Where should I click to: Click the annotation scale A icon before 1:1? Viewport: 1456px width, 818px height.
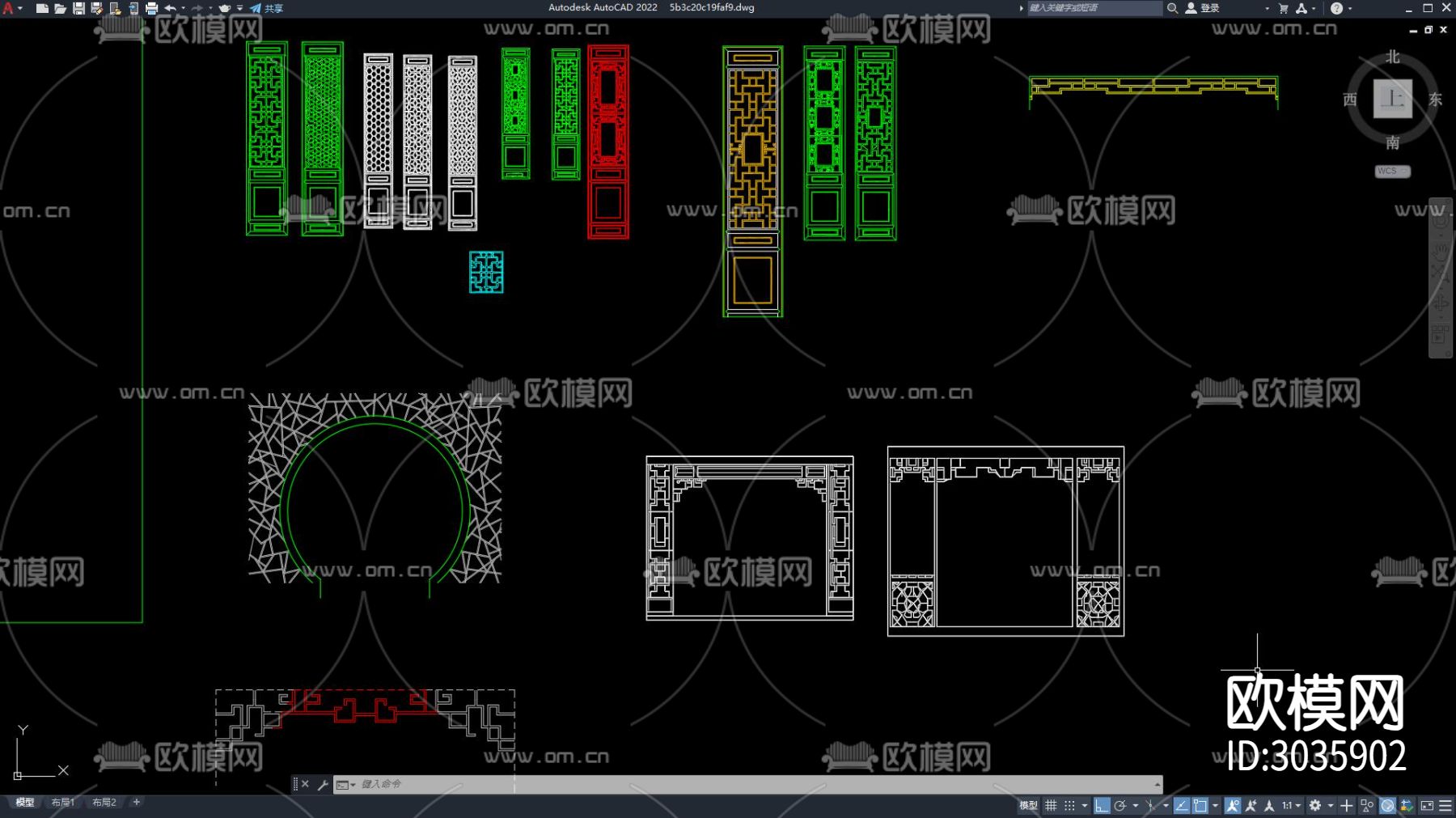(x=1269, y=806)
